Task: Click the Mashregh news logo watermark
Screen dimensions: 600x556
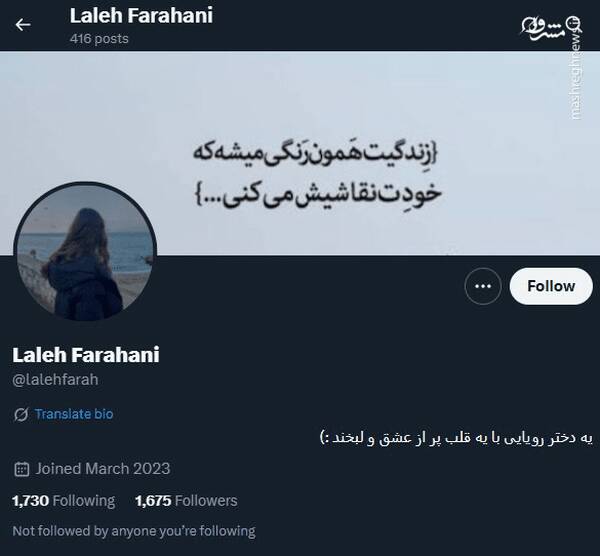Action: click(550, 28)
